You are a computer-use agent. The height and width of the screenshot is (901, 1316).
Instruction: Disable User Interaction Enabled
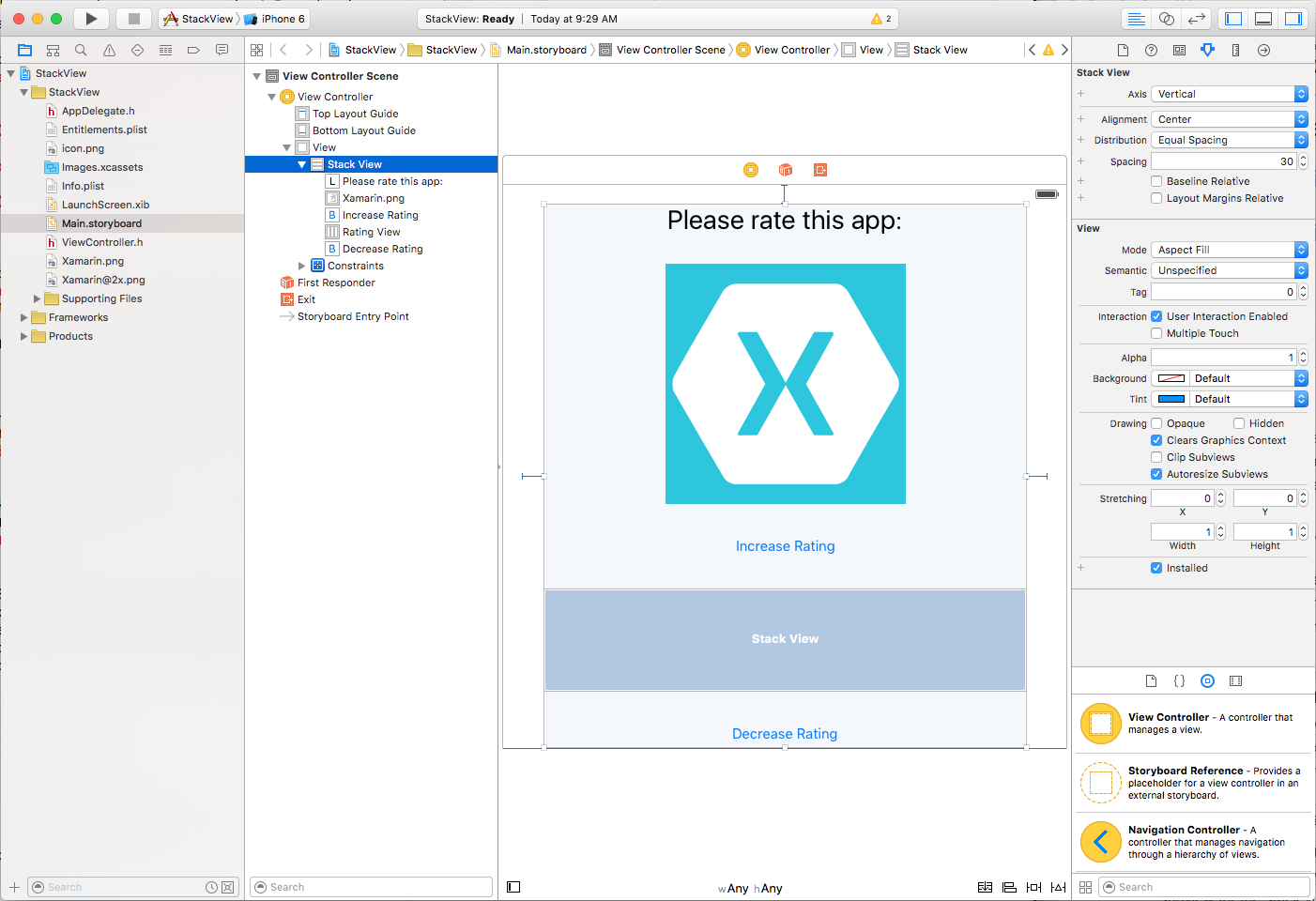pos(1156,316)
